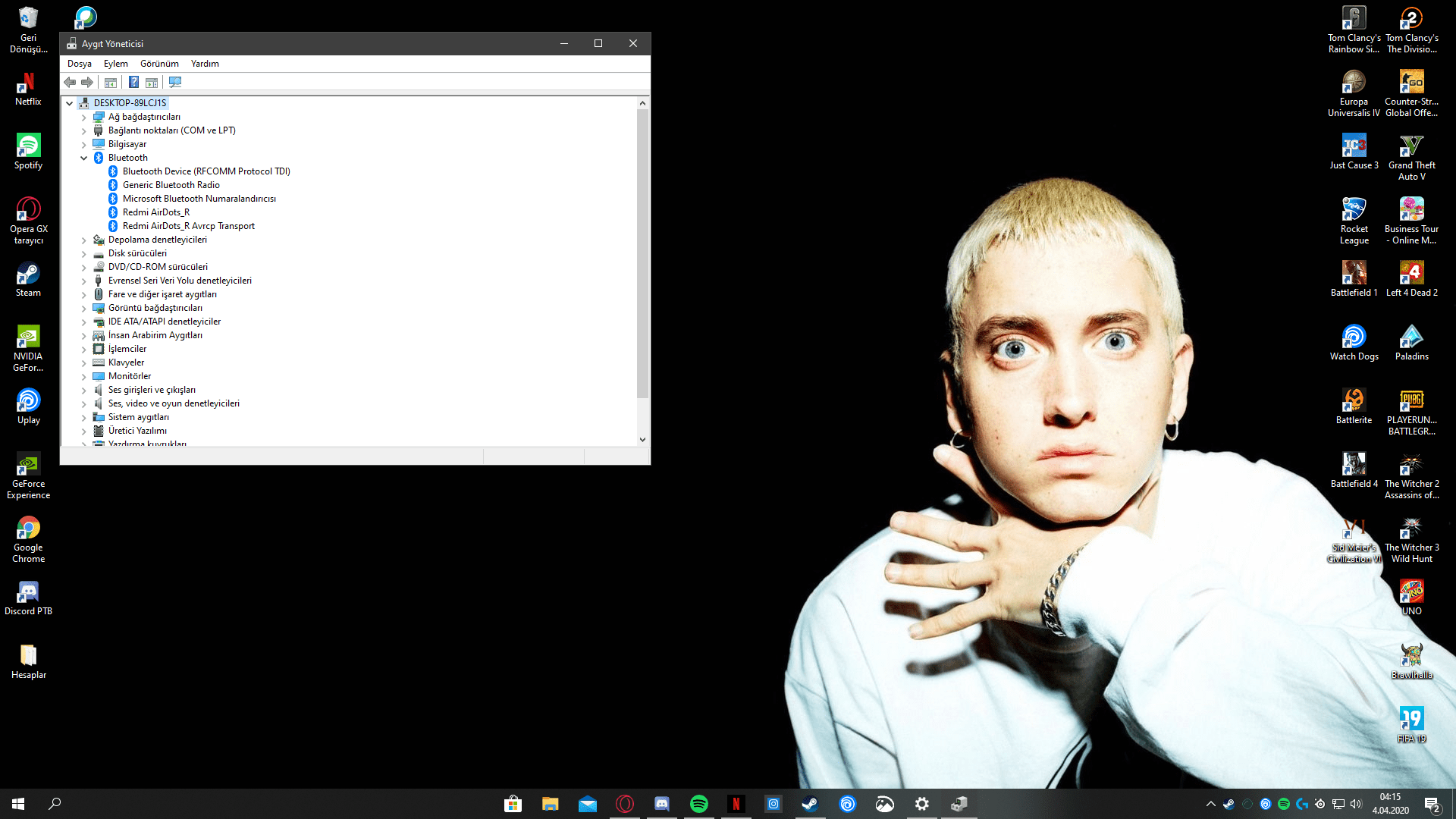The width and height of the screenshot is (1456, 819).
Task: Click the volume icon in the system tray
Action: click(x=1356, y=804)
